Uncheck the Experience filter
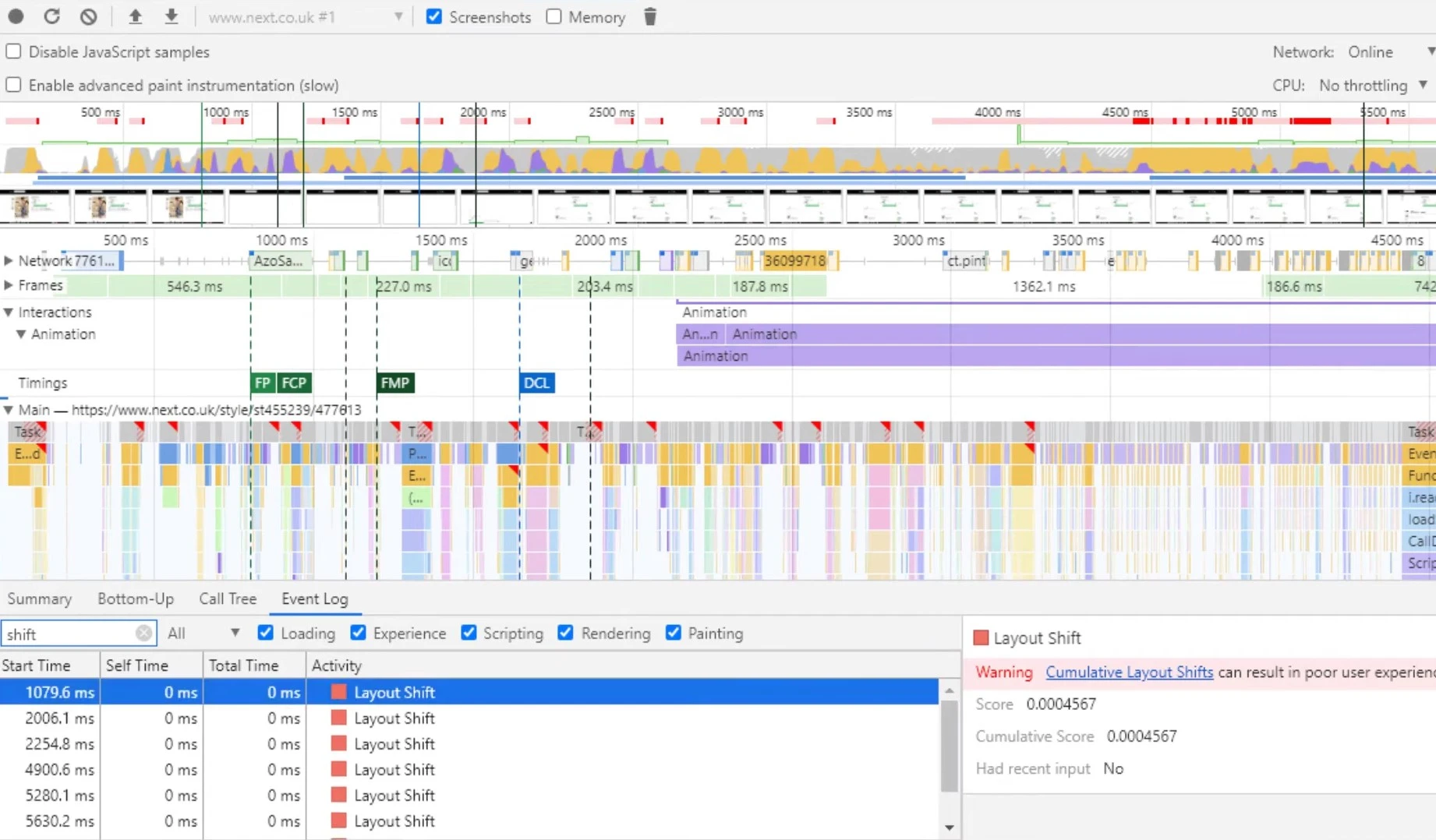The width and height of the screenshot is (1436, 840). tap(358, 633)
